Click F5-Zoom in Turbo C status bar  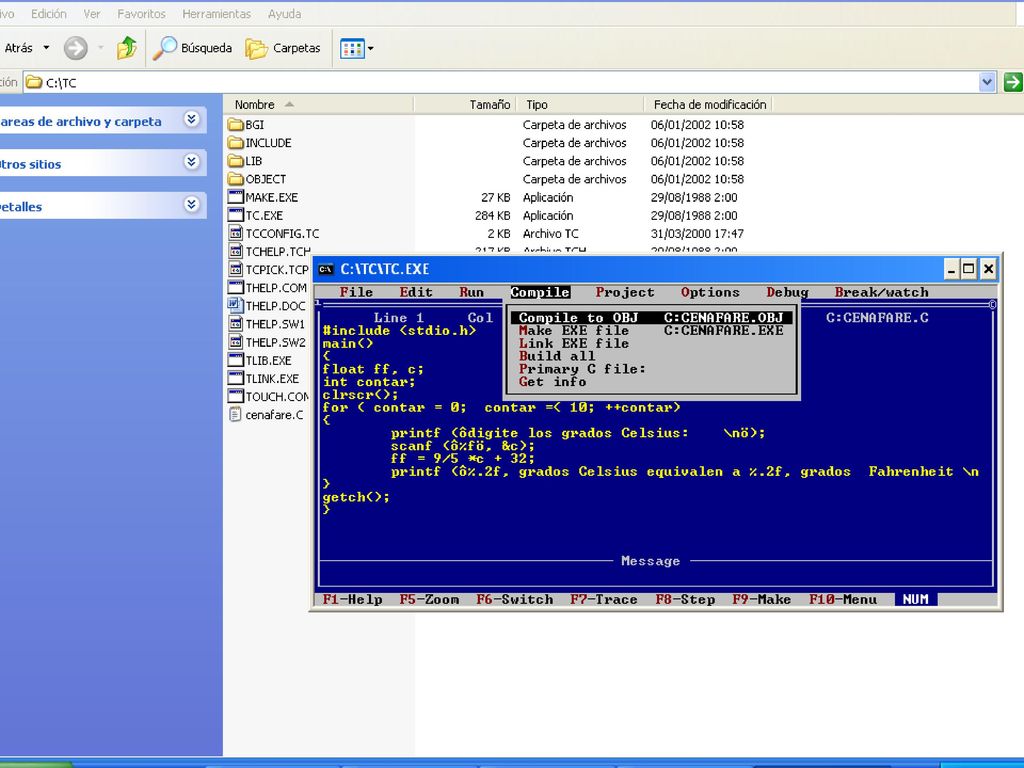[429, 600]
